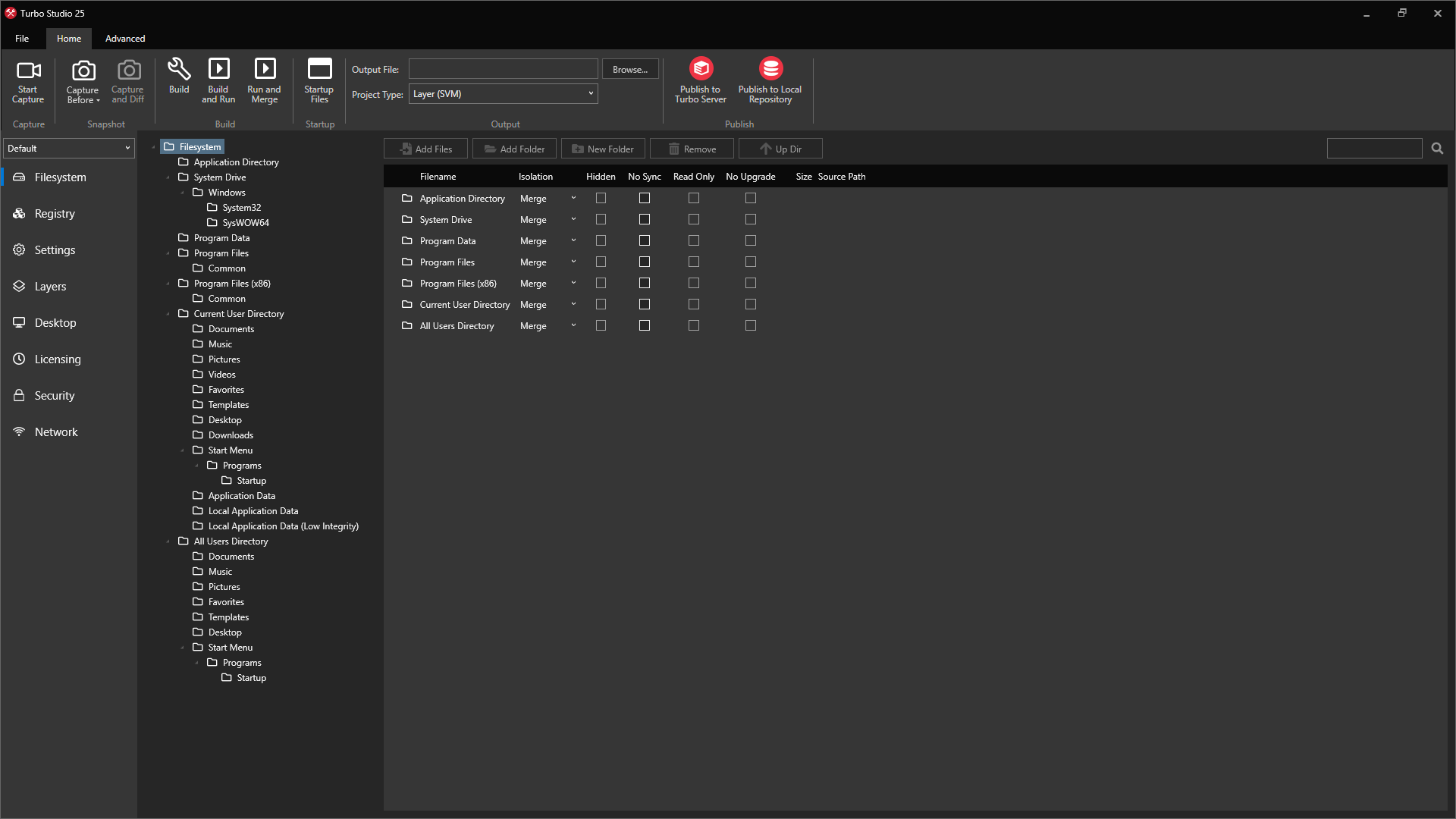Open the Layers sidebar section
Image resolution: width=1456 pixels, height=819 pixels.
pyautogui.click(x=68, y=287)
